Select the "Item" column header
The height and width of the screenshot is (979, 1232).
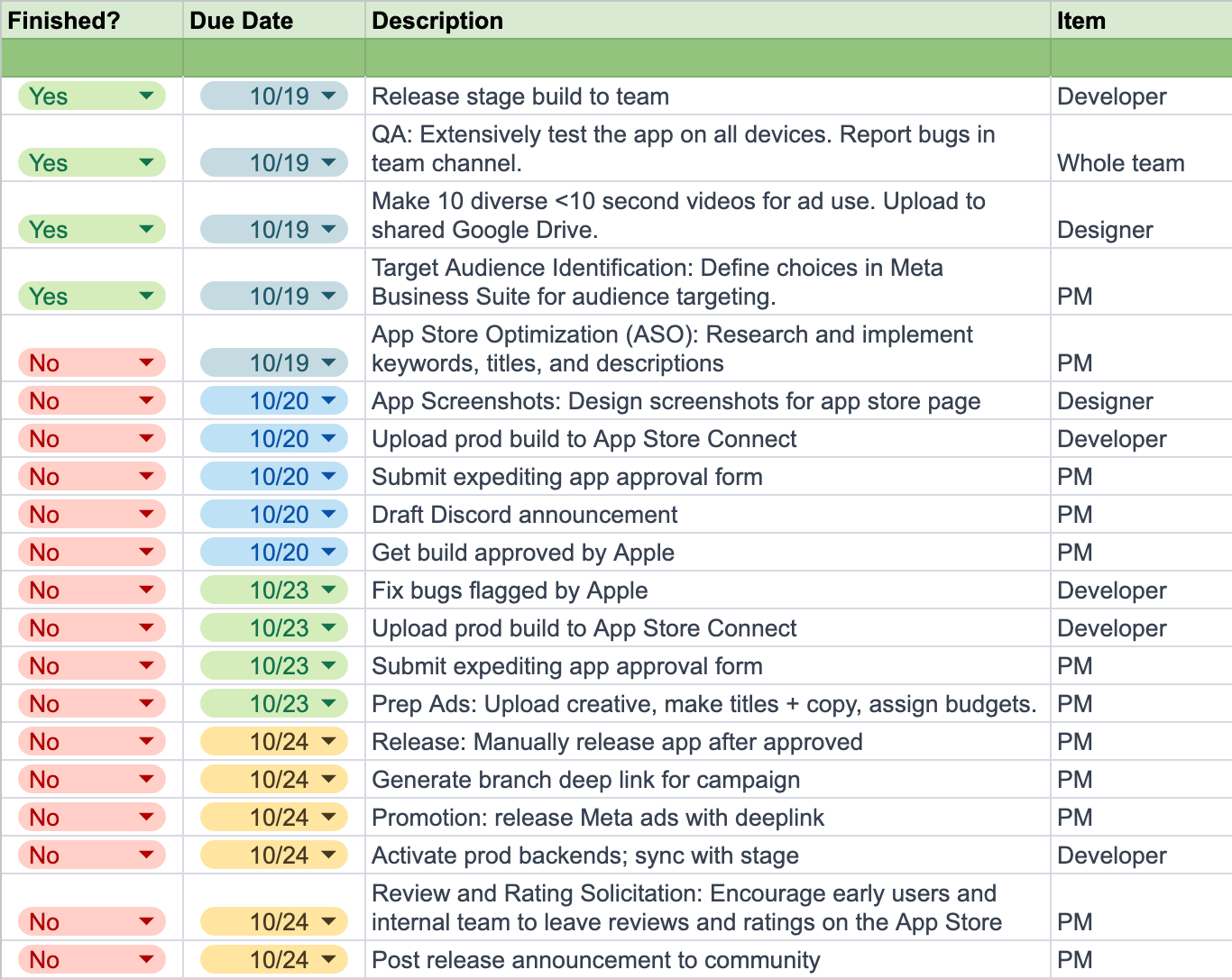(1142, 20)
